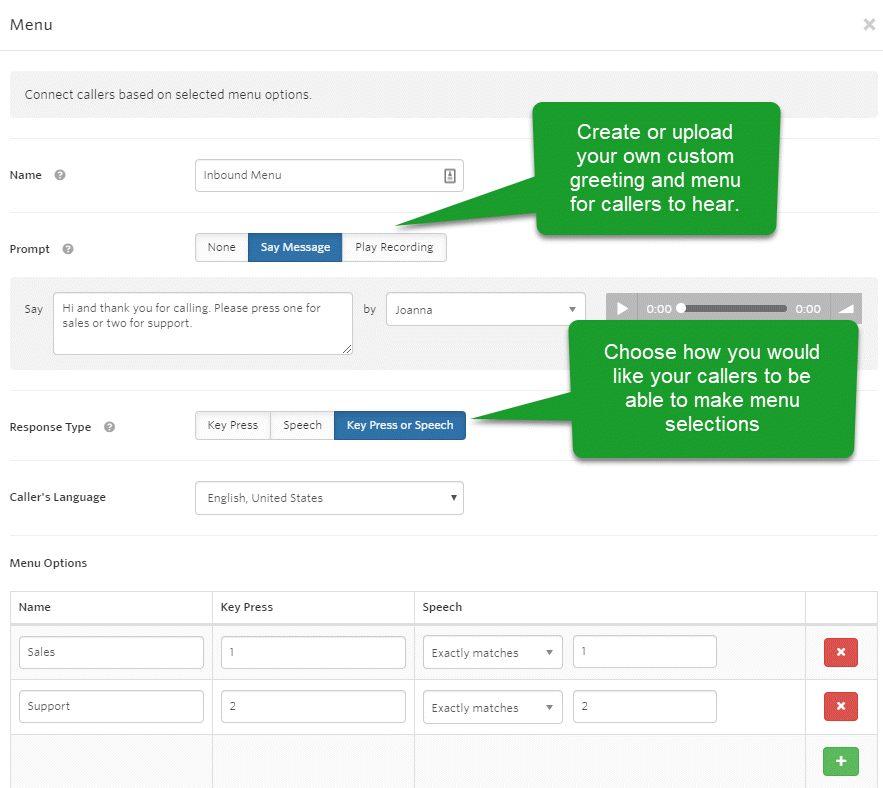
Task: Set response type to Key Press
Action: click(x=233, y=425)
